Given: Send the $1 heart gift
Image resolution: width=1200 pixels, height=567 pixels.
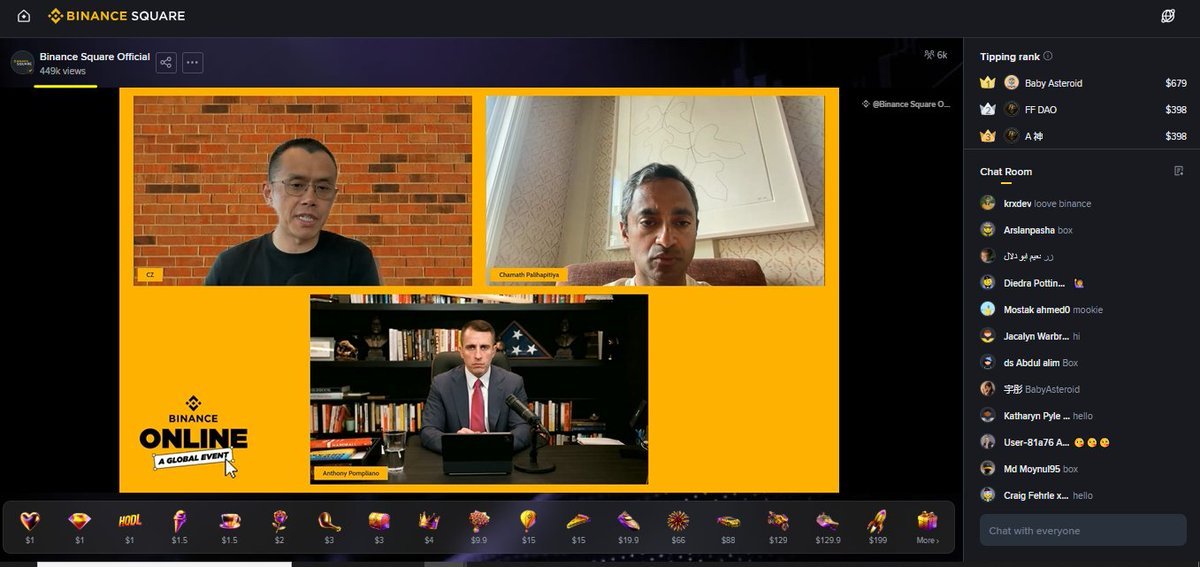Looking at the screenshot, I should pyautogui.click(x=30, y=526).
